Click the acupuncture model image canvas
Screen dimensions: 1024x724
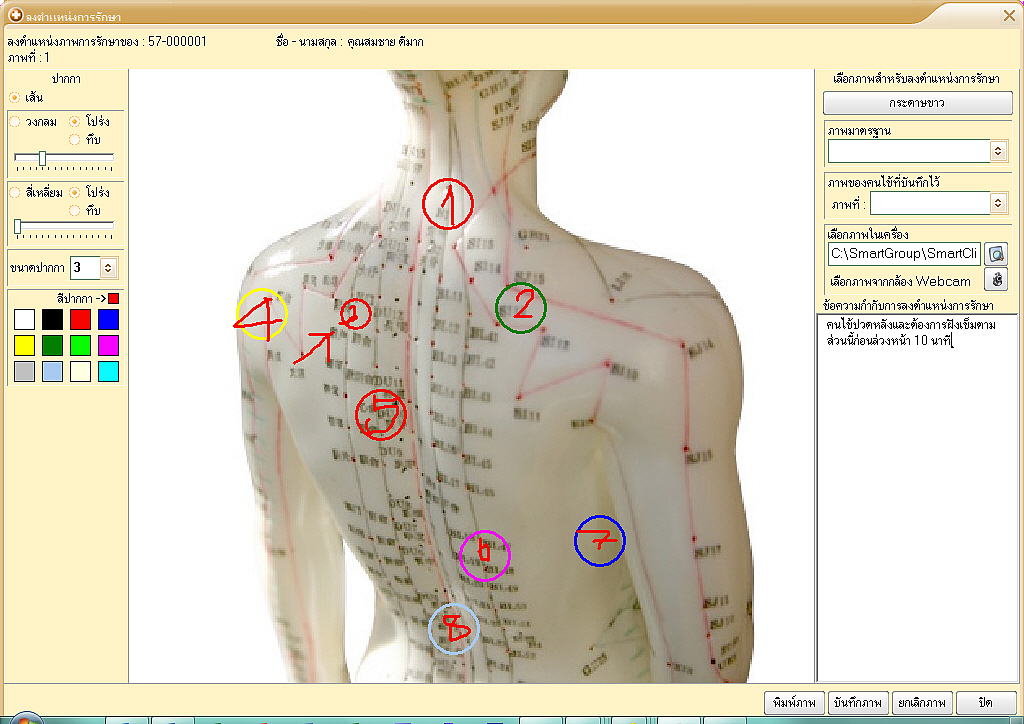point(472,377)
